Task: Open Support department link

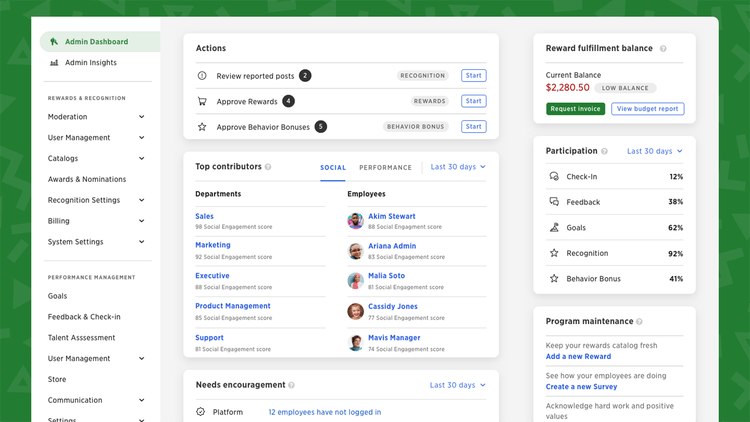Action: point(210,338)
